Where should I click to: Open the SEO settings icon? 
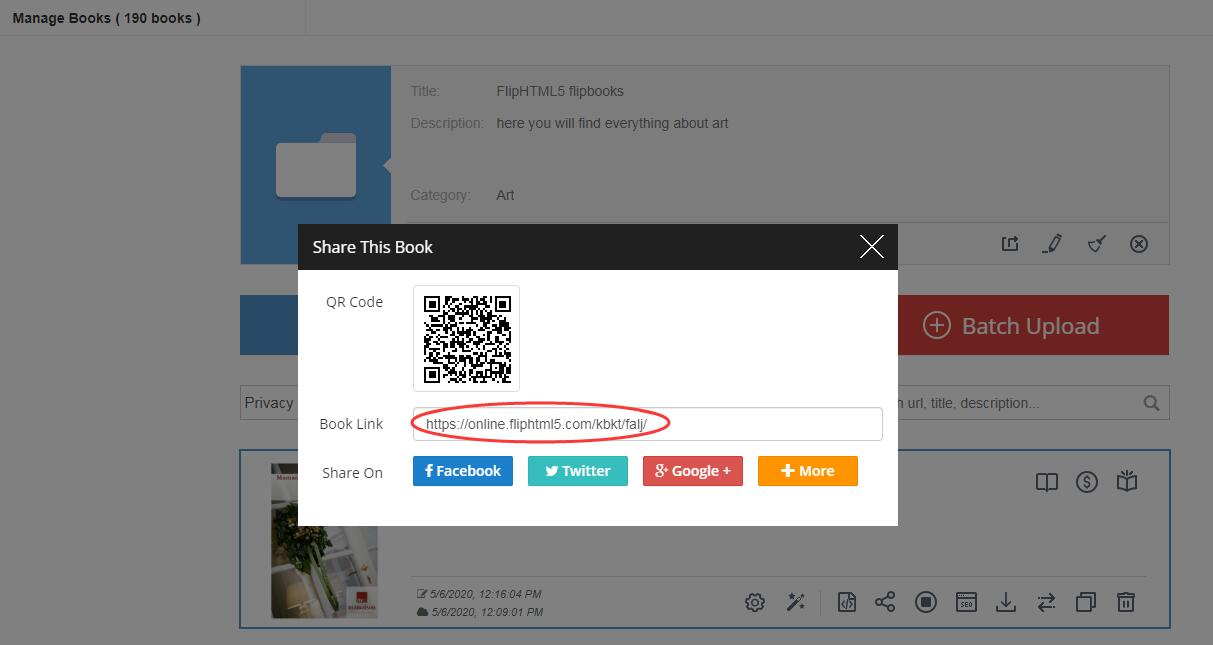pyautogui.click(x=966, y=601)
